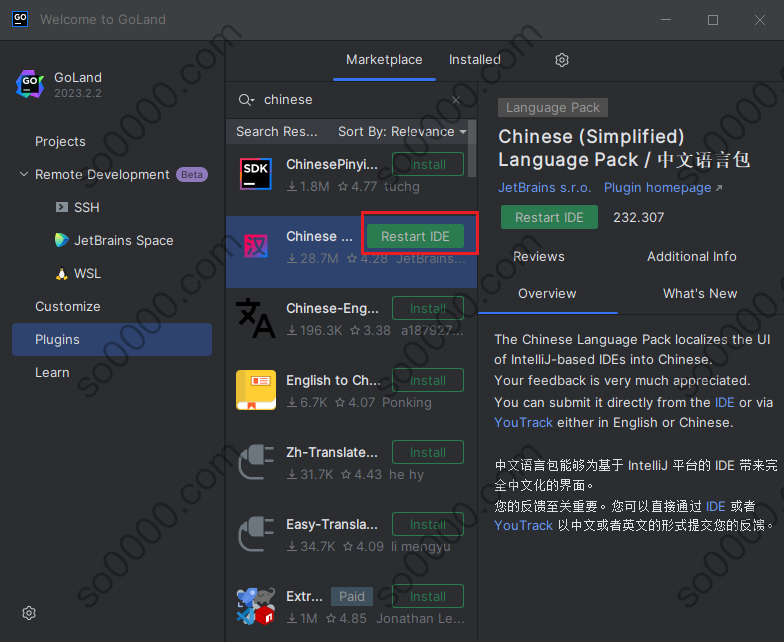Open Projects in the sidebar
Screen dimensions: 784x642
pos(60,142)
